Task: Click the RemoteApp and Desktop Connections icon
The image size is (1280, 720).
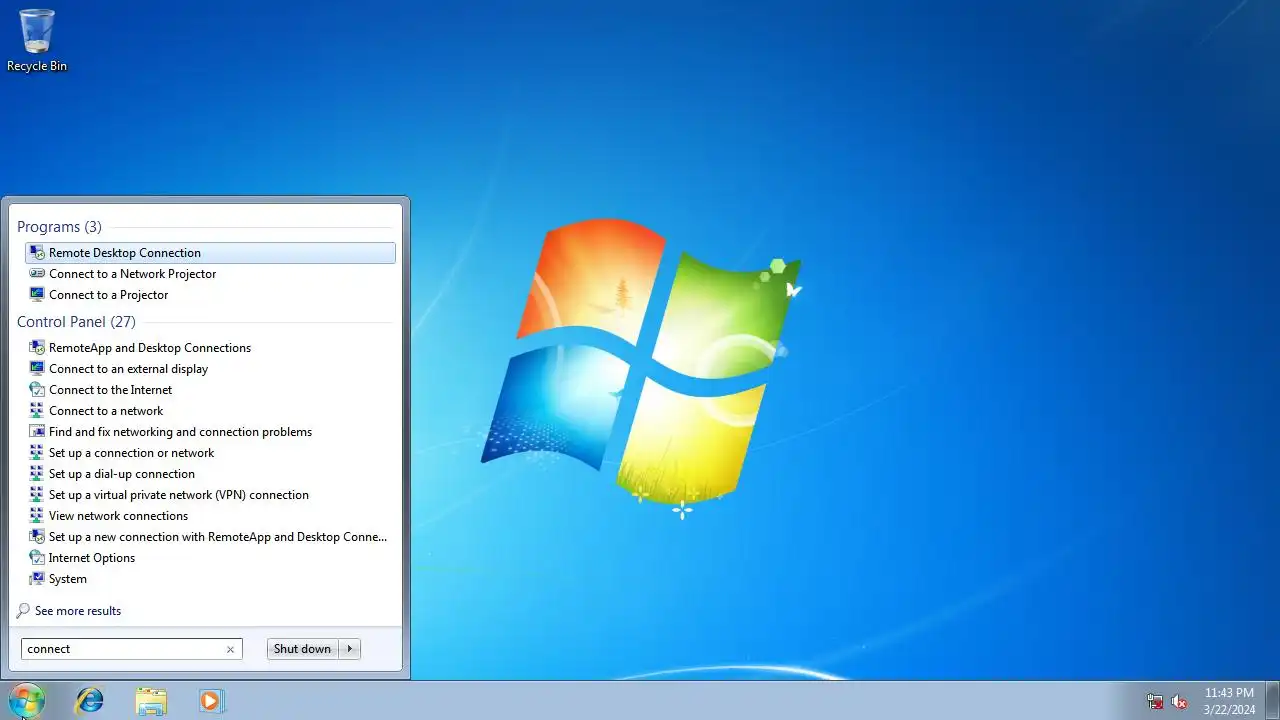Action: (x=37, y=348)
